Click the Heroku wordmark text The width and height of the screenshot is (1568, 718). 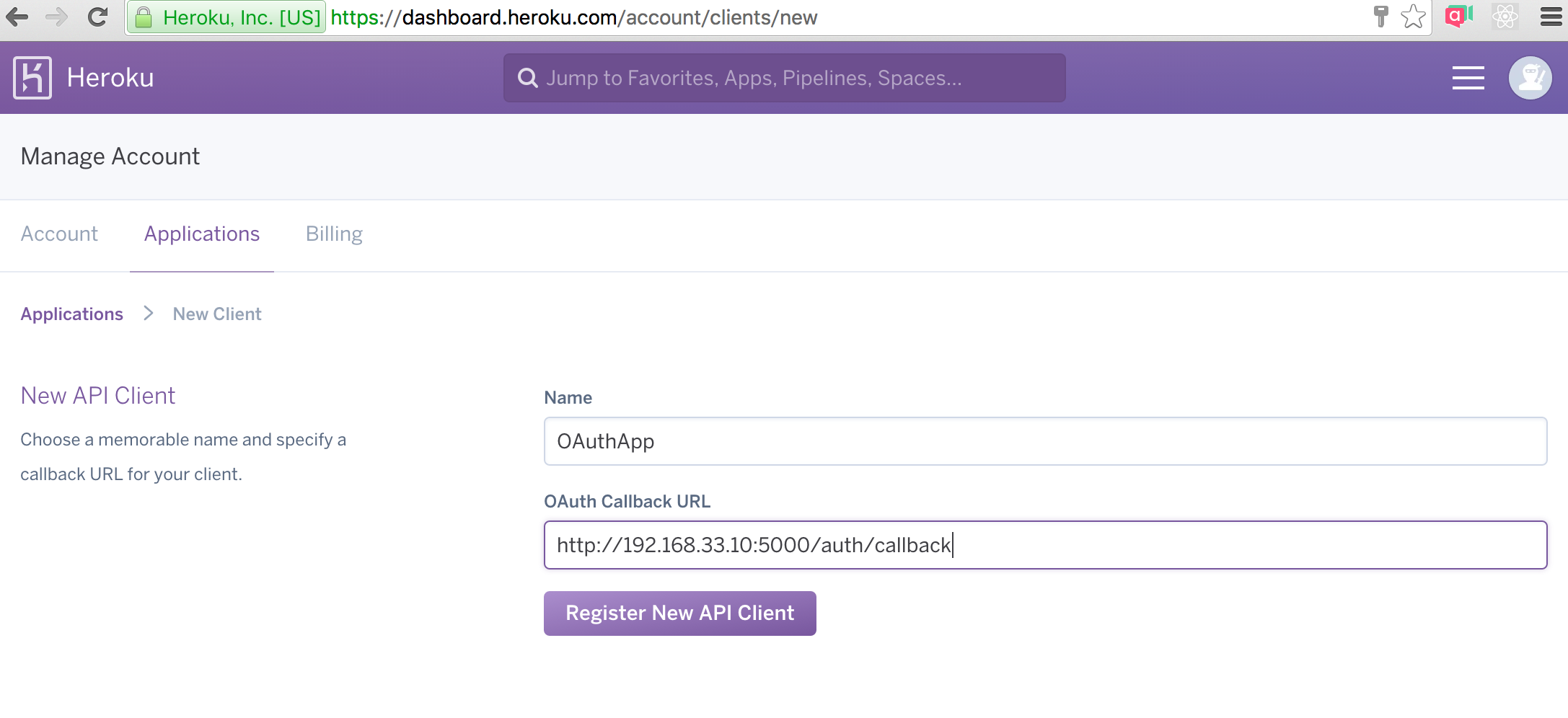110,78
